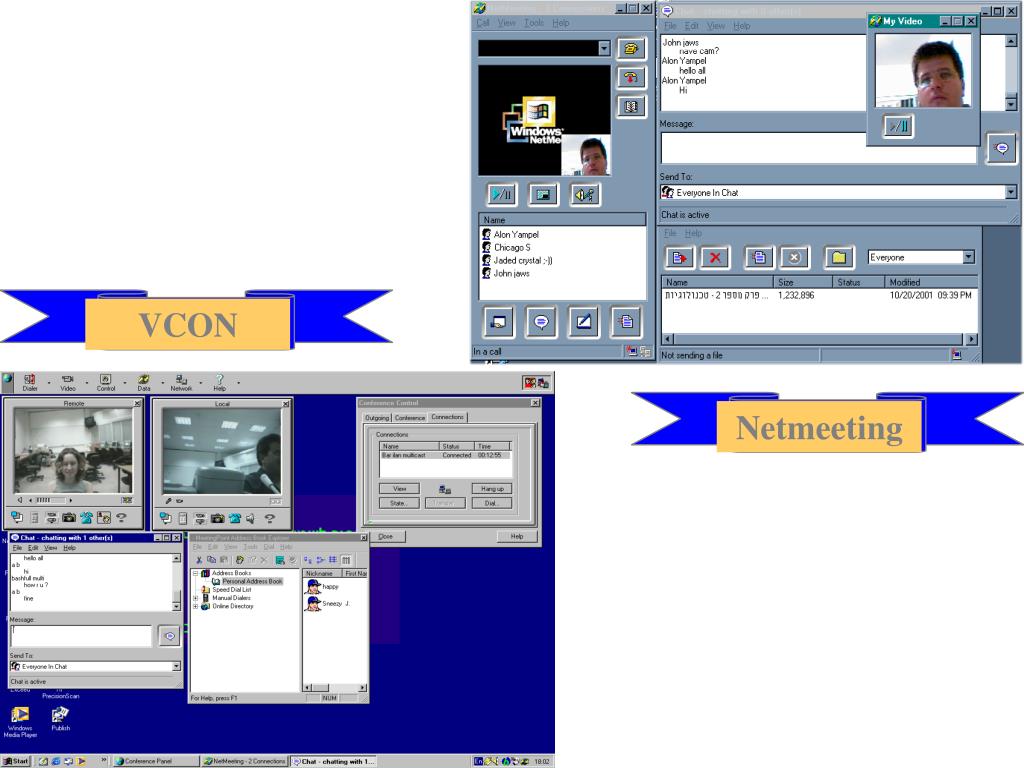
Task: Click Stop Sending icon in File Transfer
Action: click(x=794, y=257)
